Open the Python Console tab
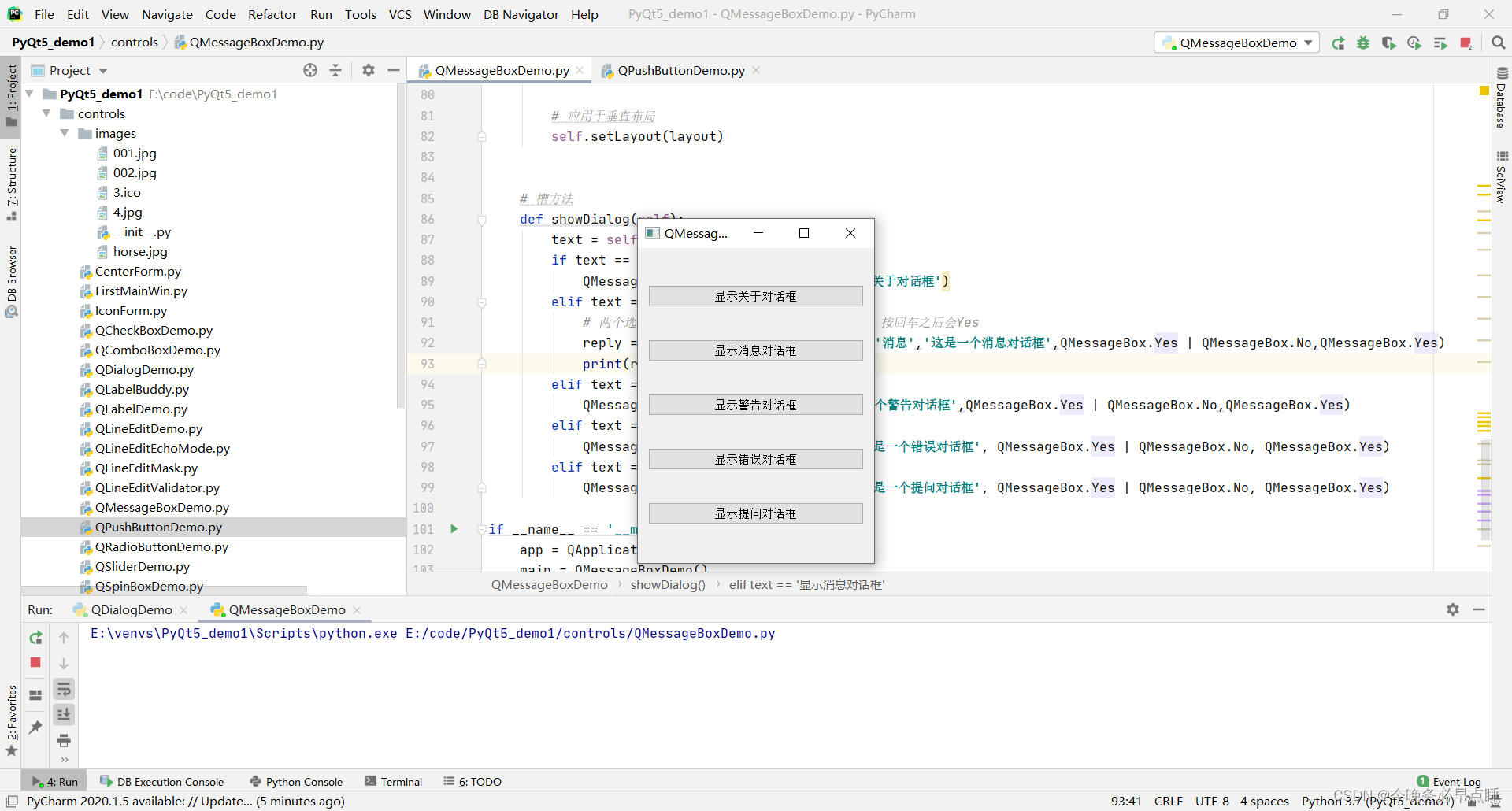 296,781
